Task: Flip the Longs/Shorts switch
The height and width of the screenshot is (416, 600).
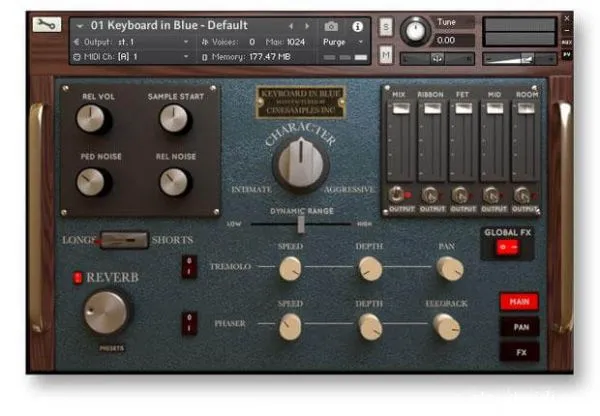Action: (x=124, y=240)
